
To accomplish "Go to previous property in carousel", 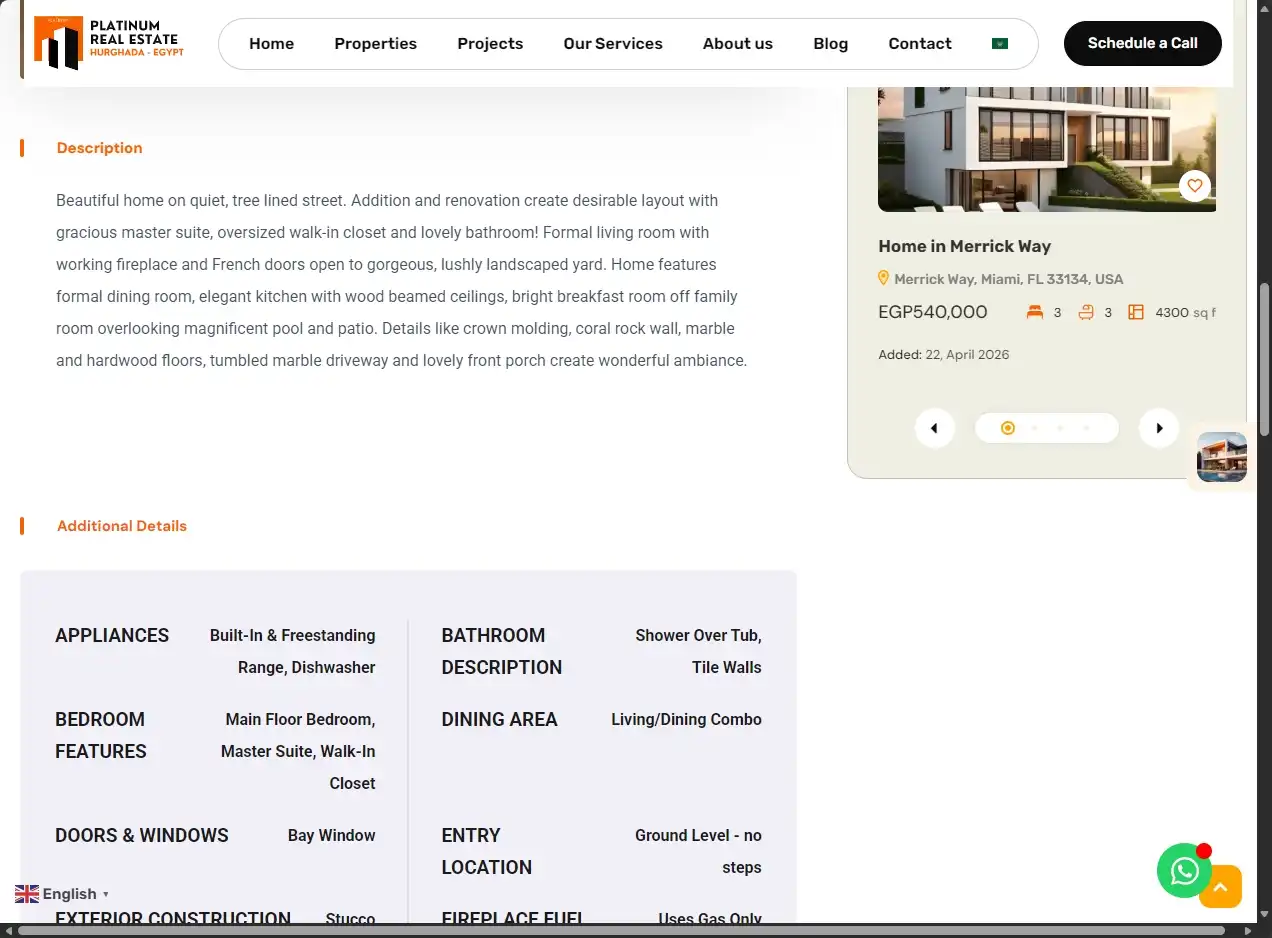I will pyautogui.click(x=934, y=428).
